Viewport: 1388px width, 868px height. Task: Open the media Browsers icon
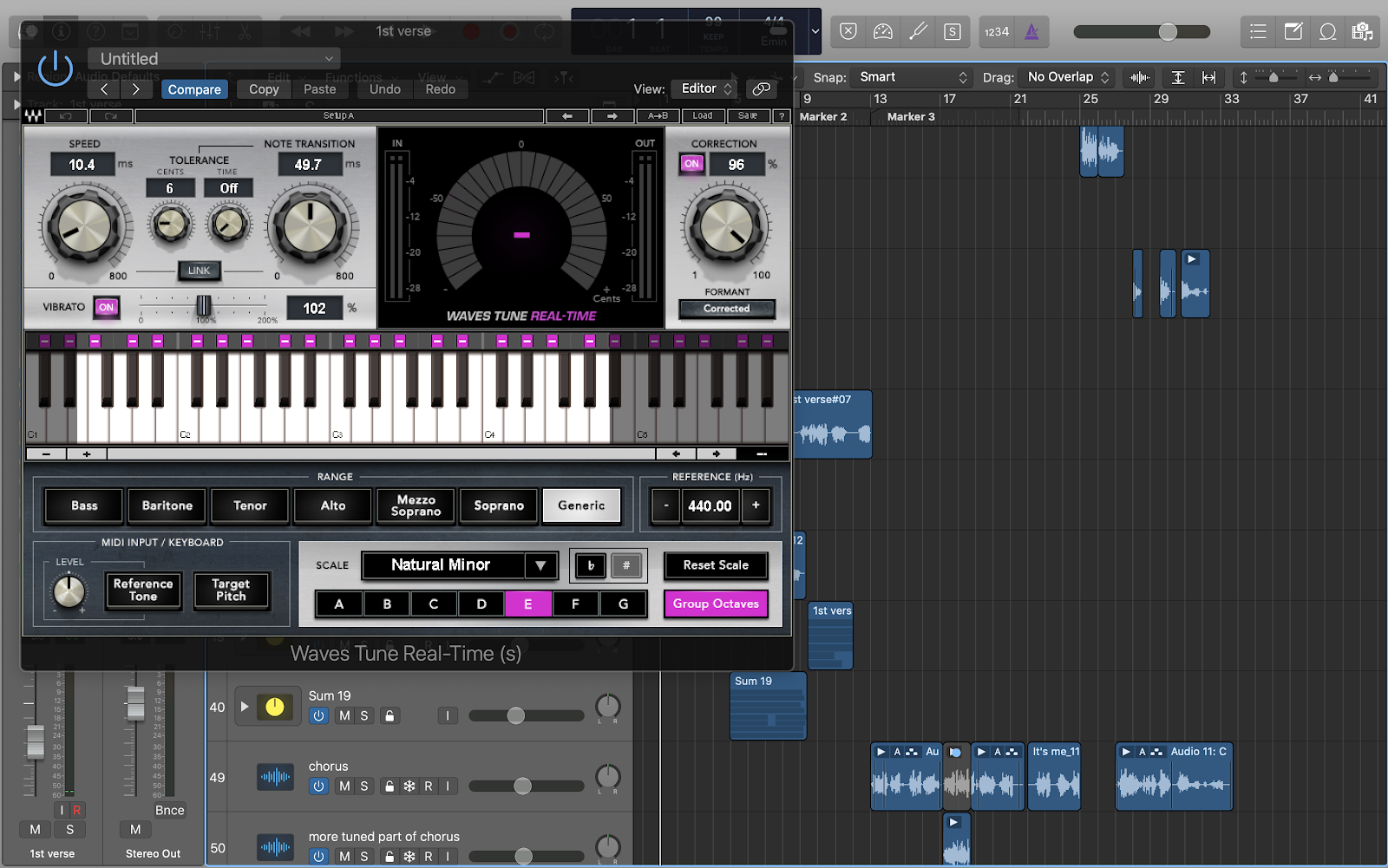1362,31
